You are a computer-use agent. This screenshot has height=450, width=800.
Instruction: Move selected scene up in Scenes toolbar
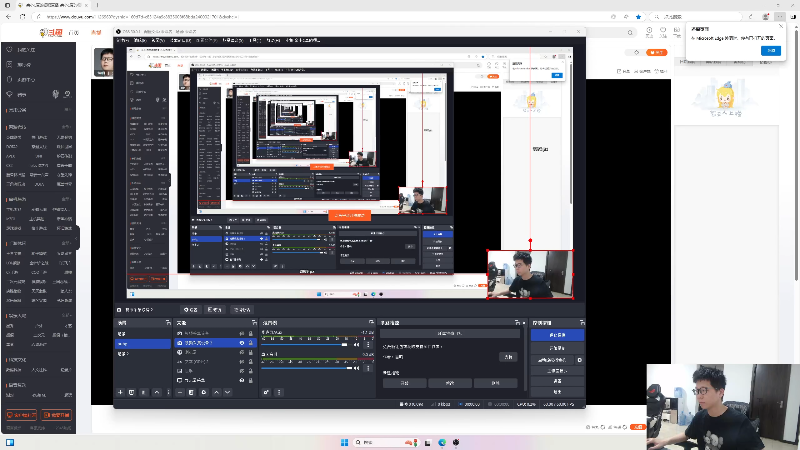click(x=157, y=392)
